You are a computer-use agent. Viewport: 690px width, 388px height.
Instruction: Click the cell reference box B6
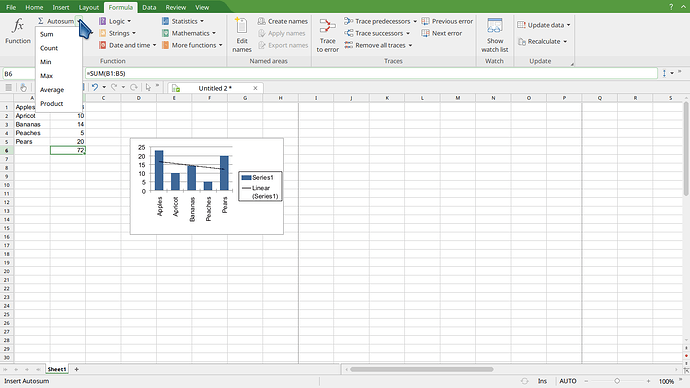pos(19,73)
